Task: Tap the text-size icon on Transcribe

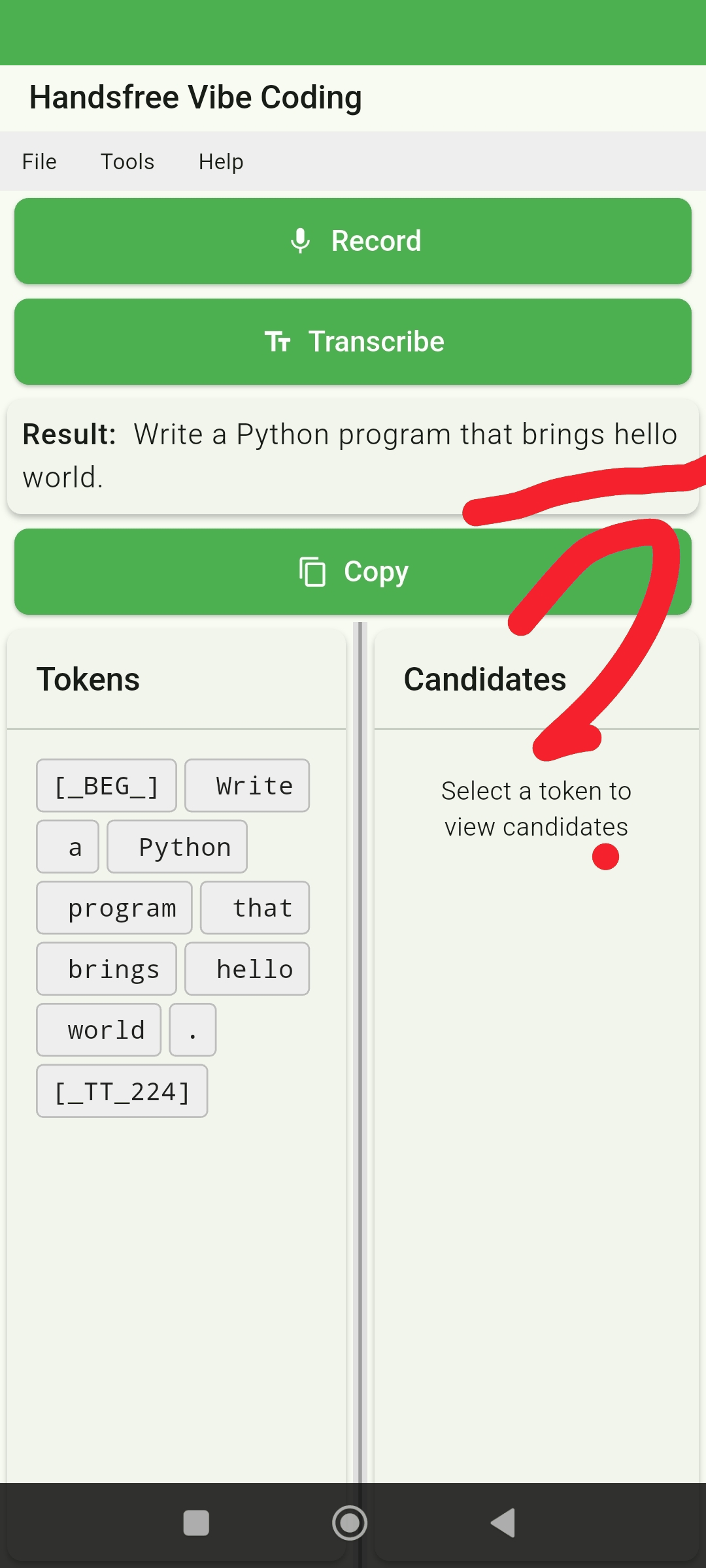Action: [278, 342]
